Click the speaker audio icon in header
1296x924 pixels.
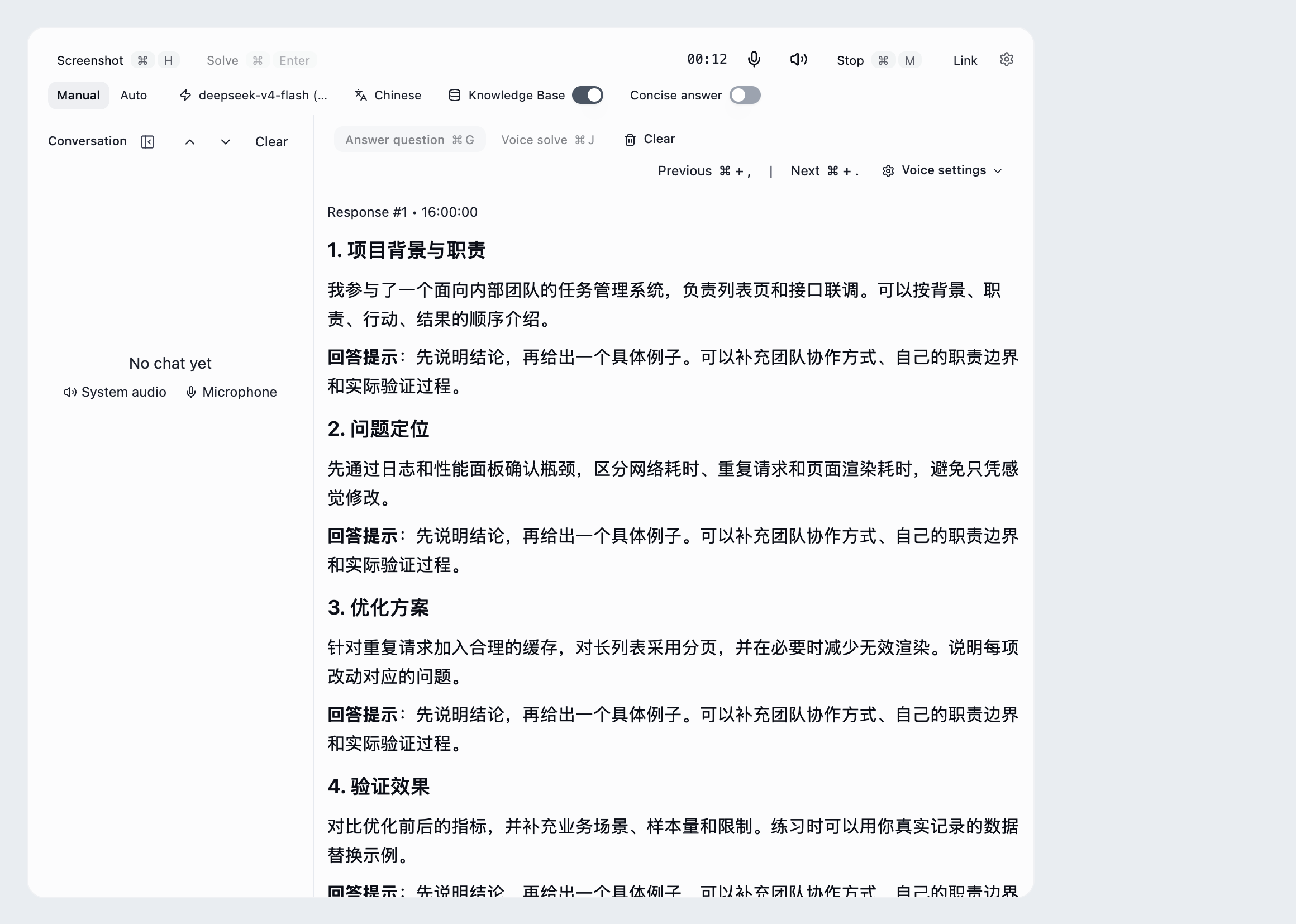pyautogui.click(x=798, y=59)
